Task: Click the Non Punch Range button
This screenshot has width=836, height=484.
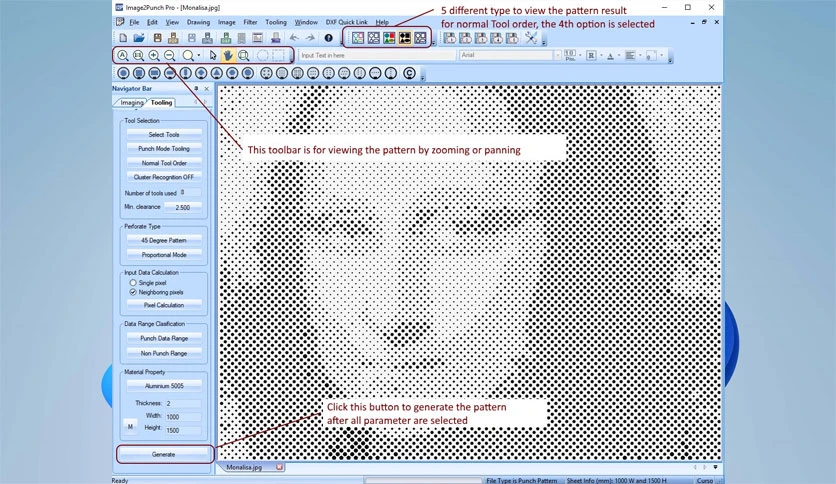Action: click(164, 353)
